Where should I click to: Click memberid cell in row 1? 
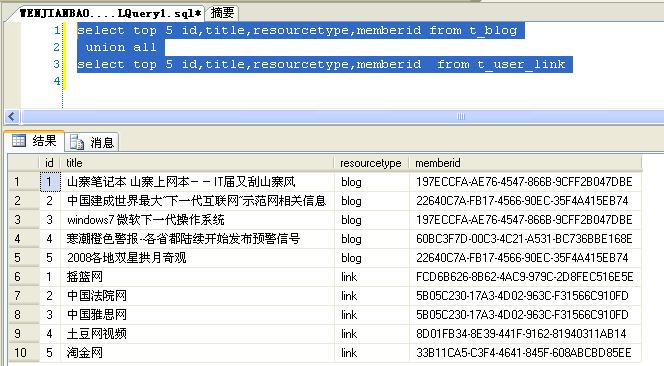coord(525,182)
